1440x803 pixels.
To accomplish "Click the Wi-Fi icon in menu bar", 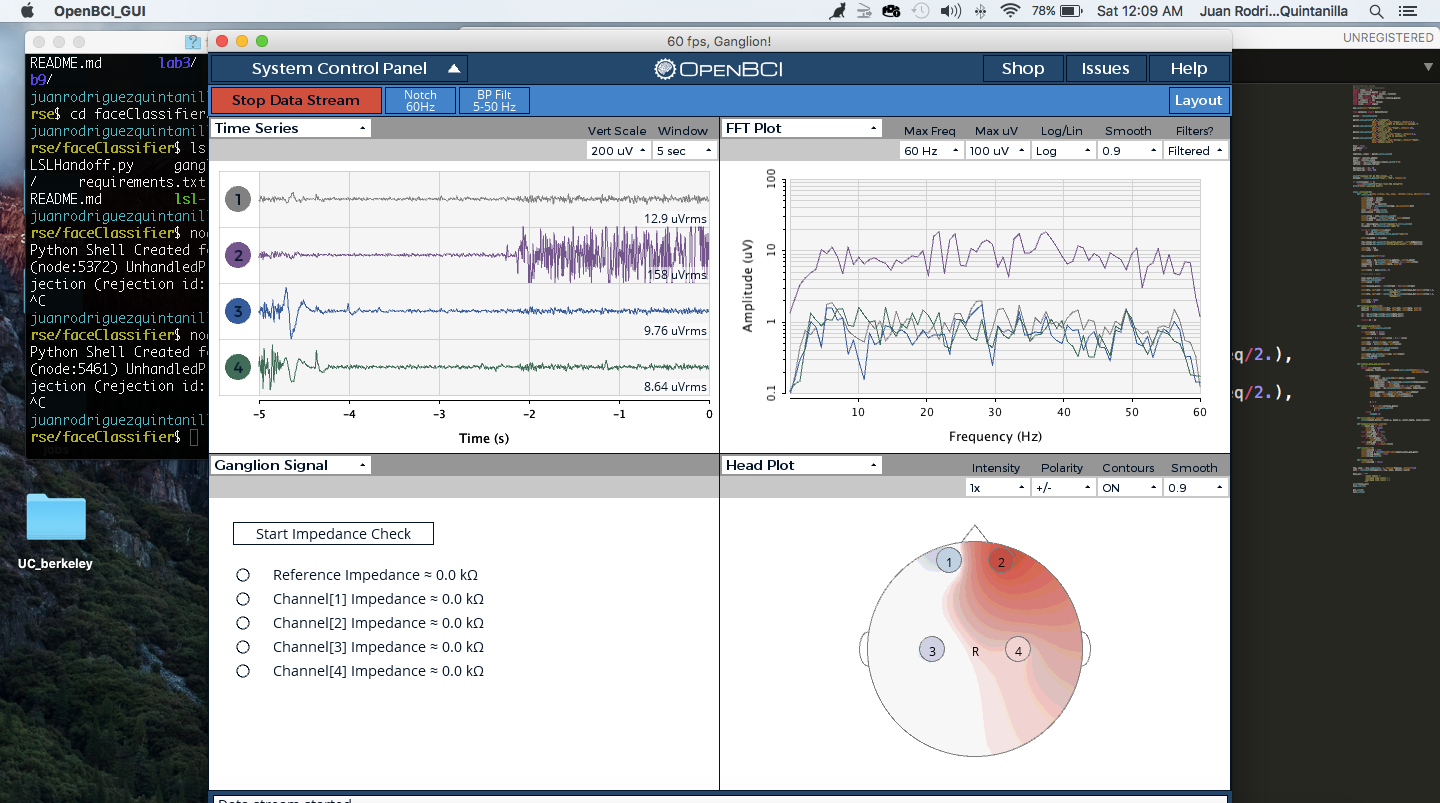I will (x=1010, y=11).
